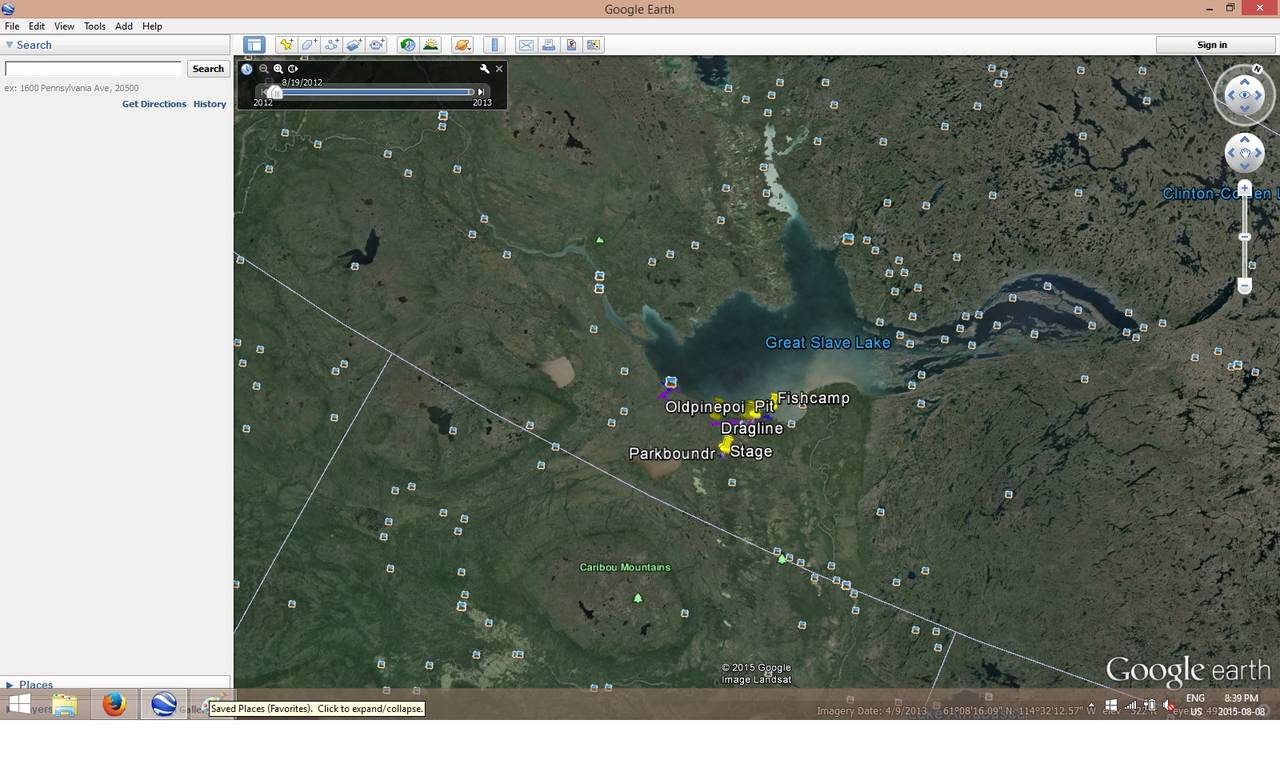Start recording a tour
Viewport: 1280px width, 784px height.
377,45
